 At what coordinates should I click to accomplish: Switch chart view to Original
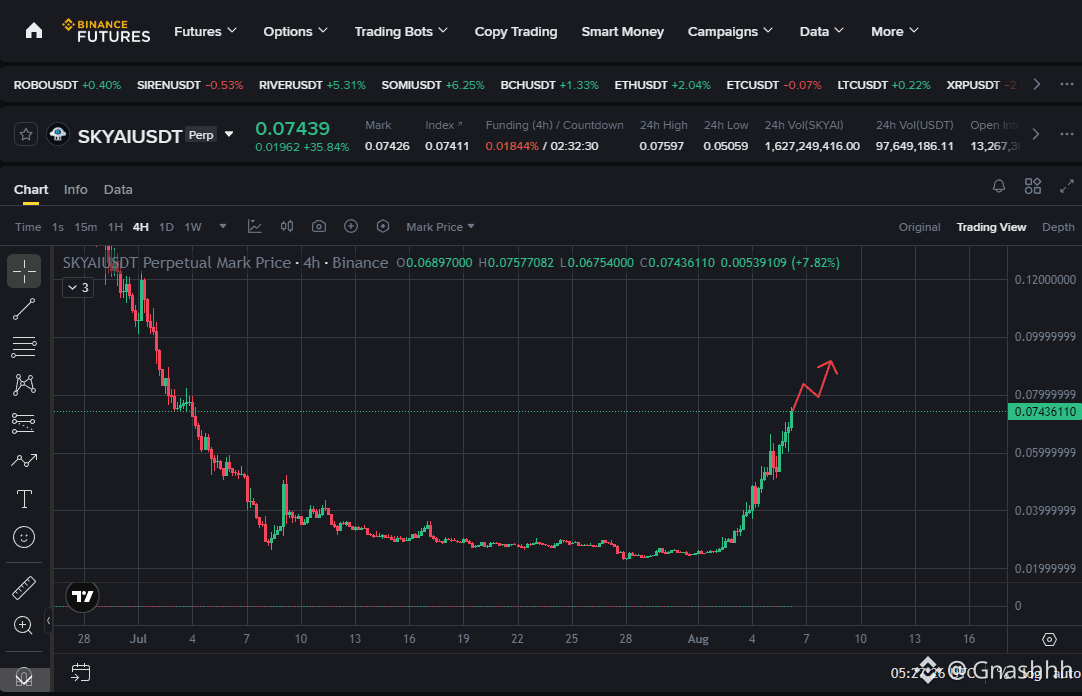(x=919, y=227)
